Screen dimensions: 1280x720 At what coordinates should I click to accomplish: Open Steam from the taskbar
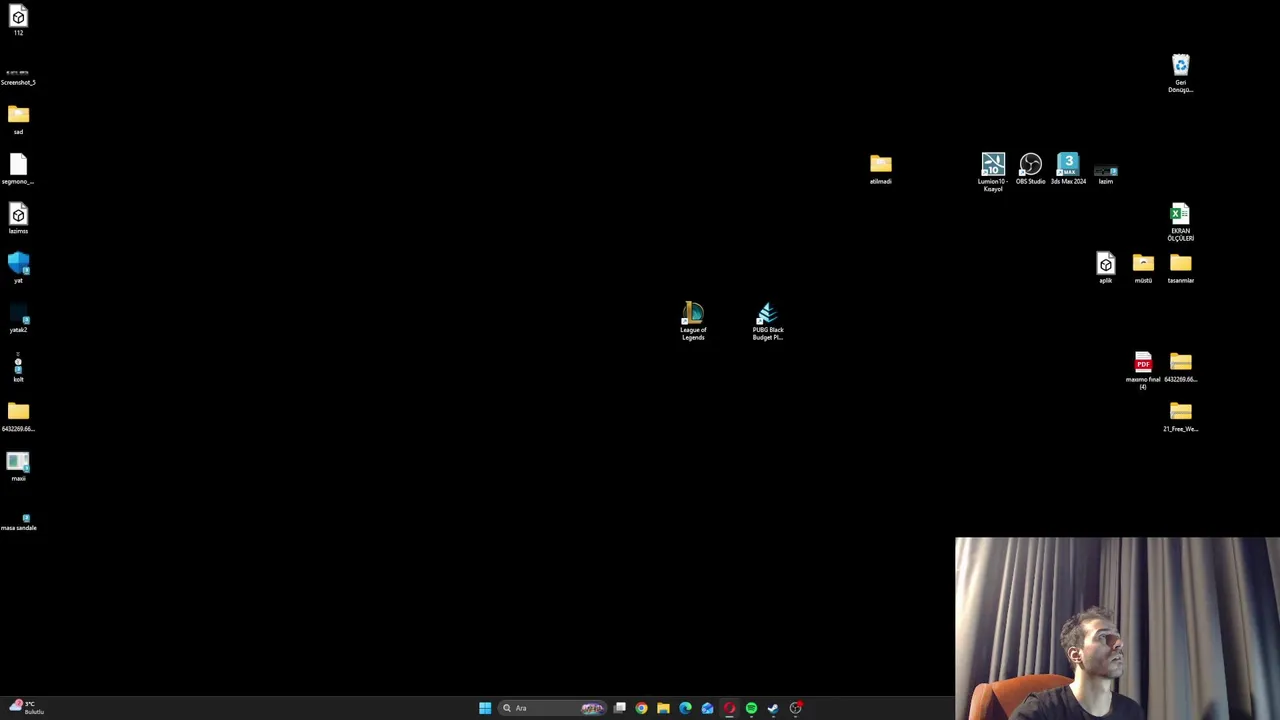(773, 708)
